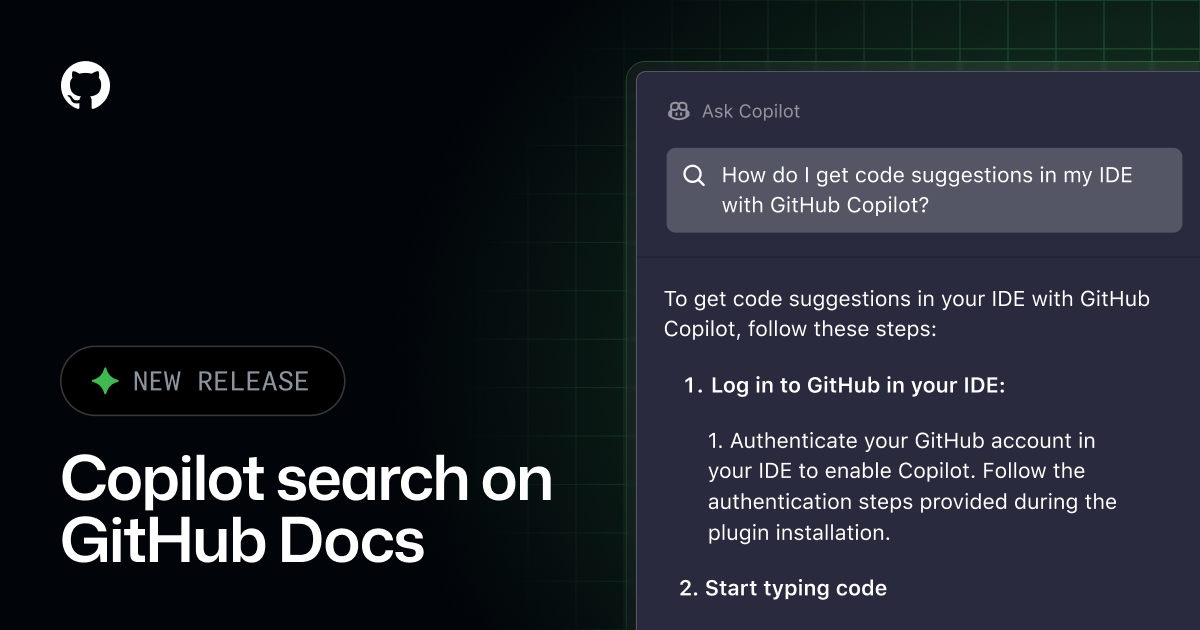This screenshot has width=1200, height=630.
Task: Click the bold '2.' step number marker
Action: pyautogui.click(x=688, y=588)
